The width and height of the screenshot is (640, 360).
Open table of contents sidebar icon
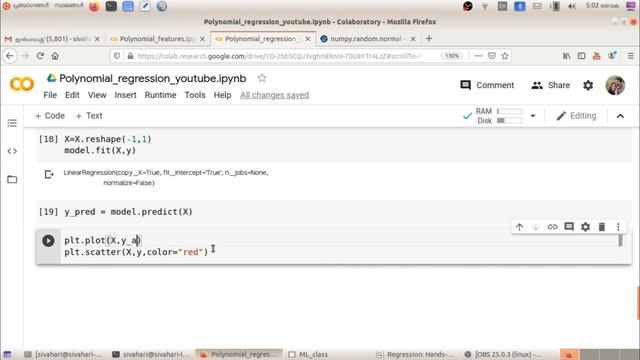coord(12,123)
